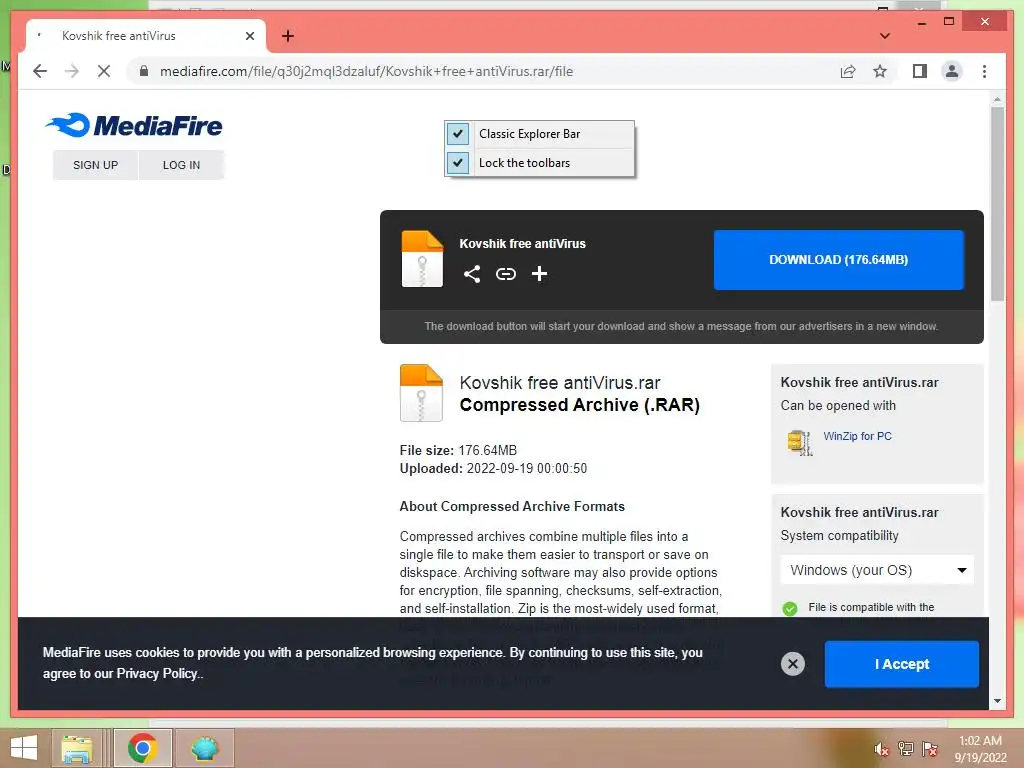This screenshot has height=768, width=1024.
Task: Click DOWNLOAD (176.64MB) button
Action: pyautogui.click(x=839, y=260)
